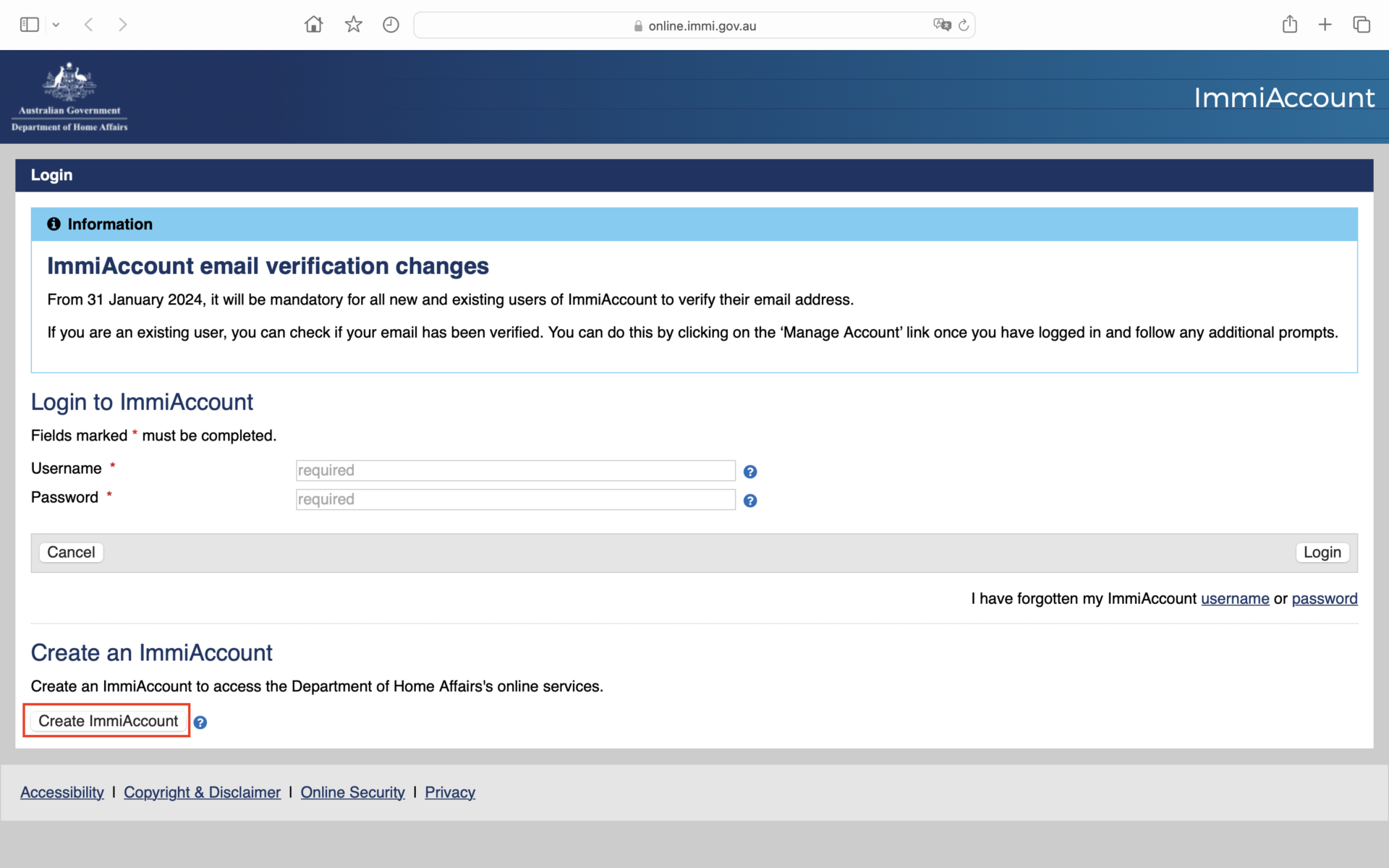Reload the page
The image size is (1389, 868).
tap(964, 25)
